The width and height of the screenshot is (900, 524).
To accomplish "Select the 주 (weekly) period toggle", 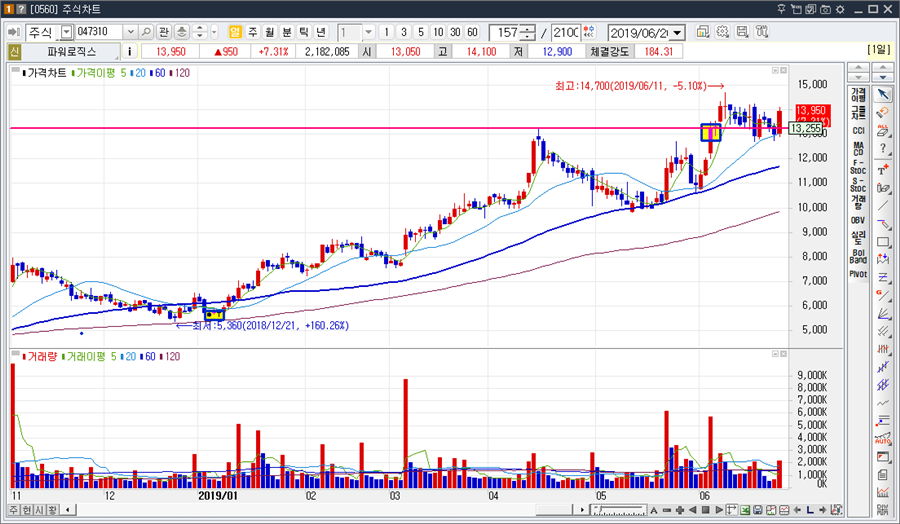I will (253, 32).
